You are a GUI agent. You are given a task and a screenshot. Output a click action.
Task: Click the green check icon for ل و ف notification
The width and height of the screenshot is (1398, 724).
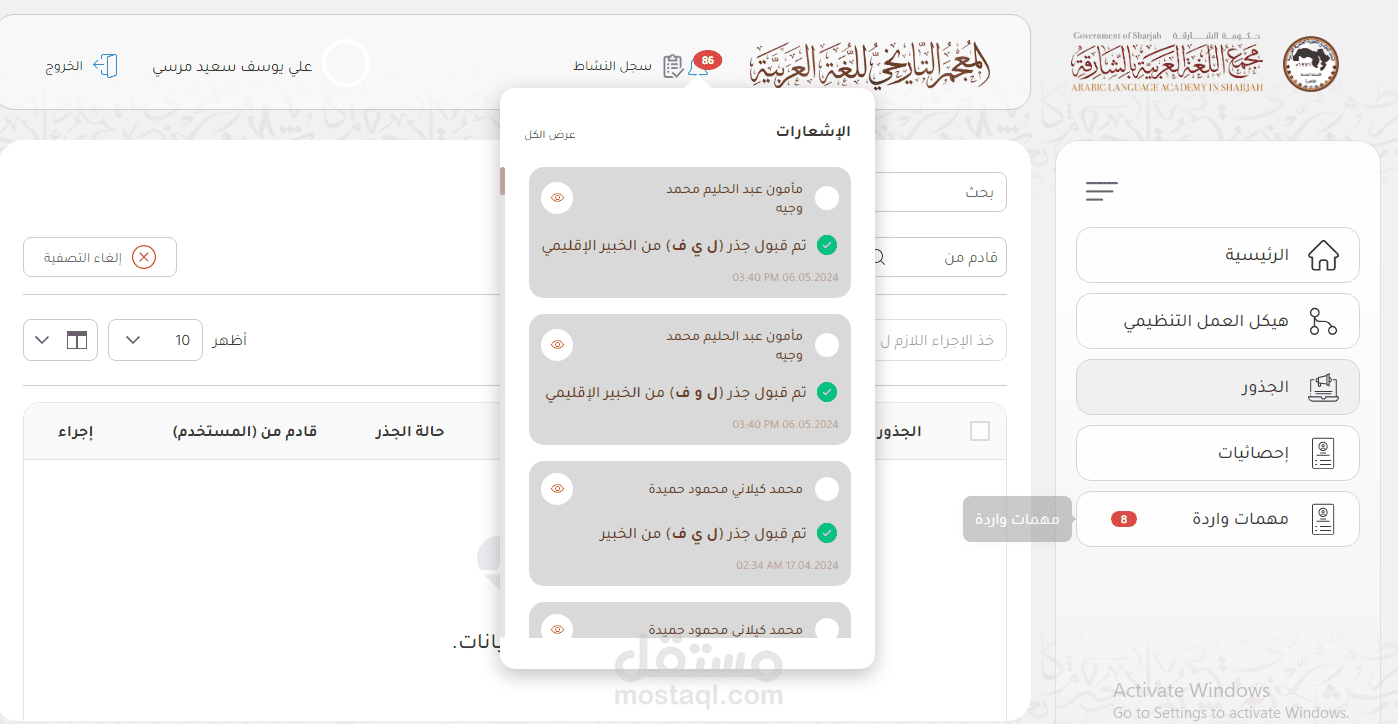coord(827,392)
